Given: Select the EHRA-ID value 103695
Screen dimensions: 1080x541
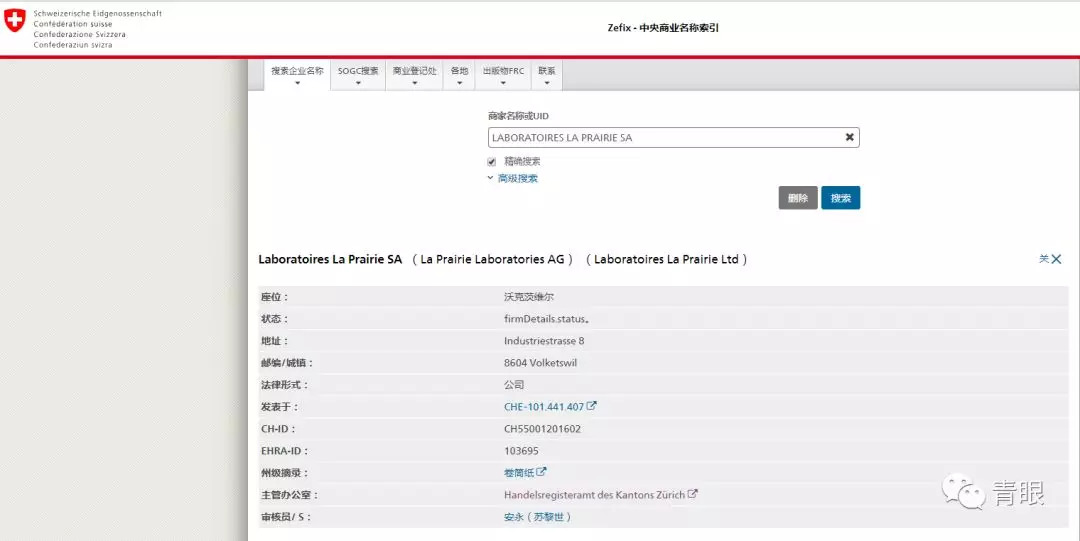Looking at the screenshot, I should coord(521,451).
